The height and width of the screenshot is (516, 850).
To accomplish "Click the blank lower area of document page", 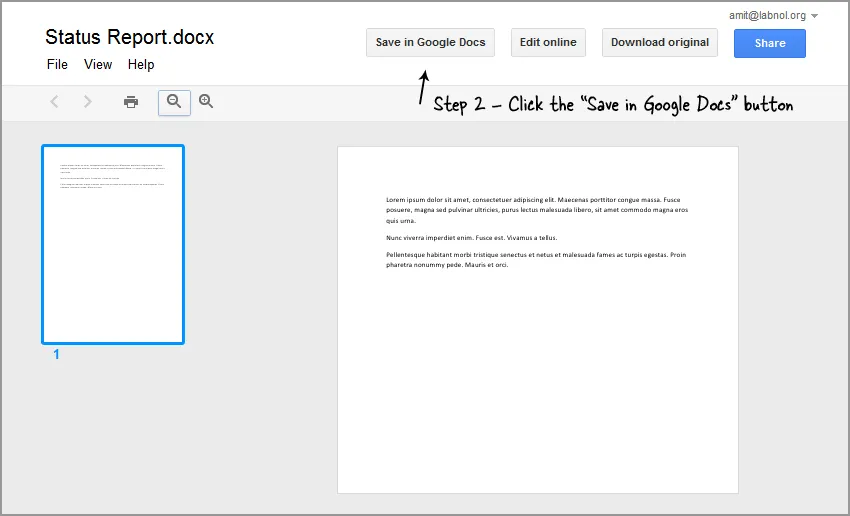I will click(537, 400).
